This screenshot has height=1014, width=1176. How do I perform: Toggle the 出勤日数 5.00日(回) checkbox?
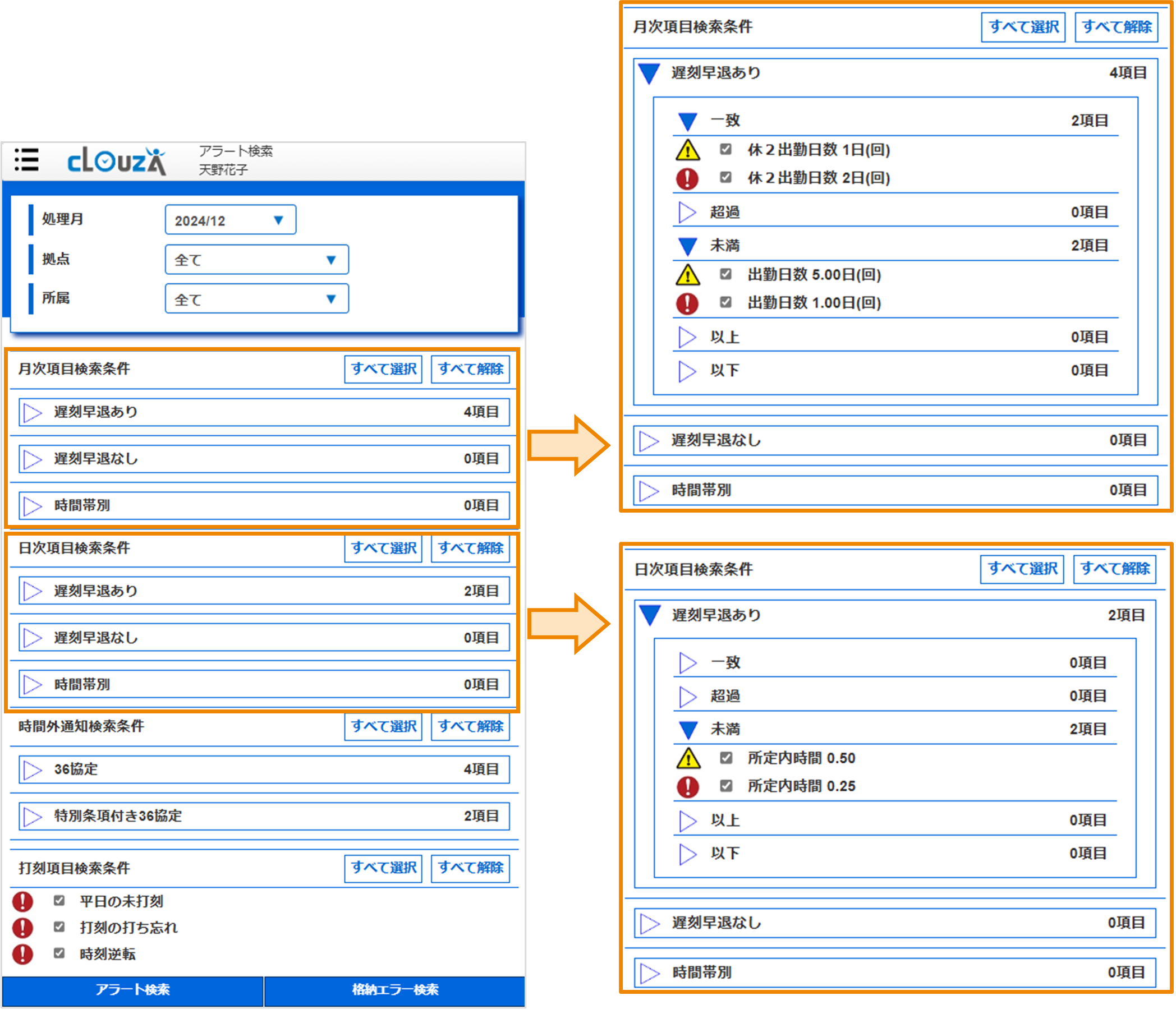[x=725, y=274]
